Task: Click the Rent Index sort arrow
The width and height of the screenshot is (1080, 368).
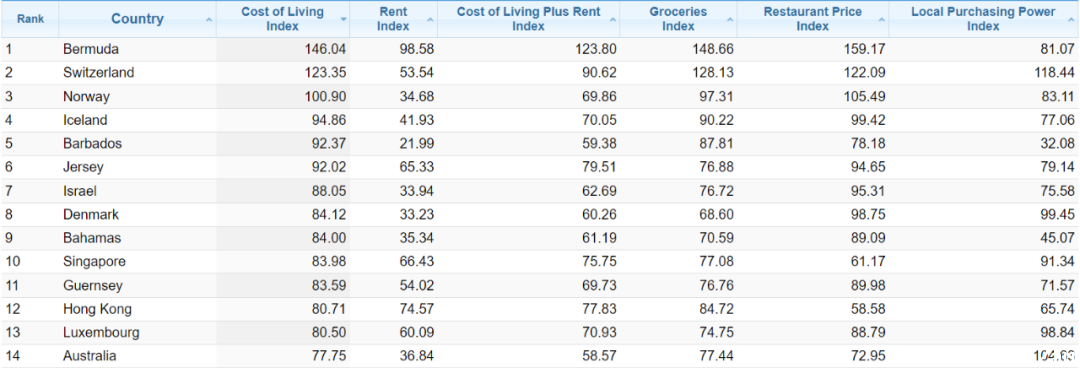Action: (430, 20)
